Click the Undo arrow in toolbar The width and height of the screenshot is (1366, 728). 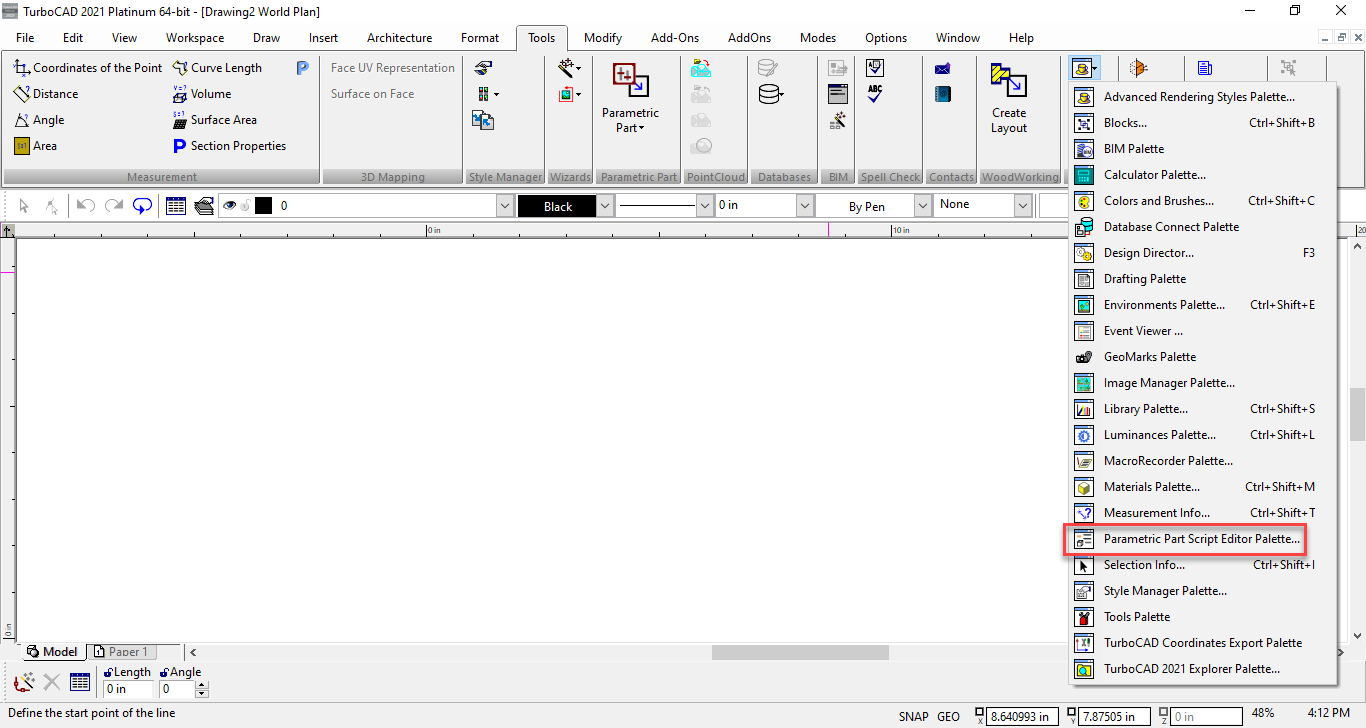[x=86, y=206]
